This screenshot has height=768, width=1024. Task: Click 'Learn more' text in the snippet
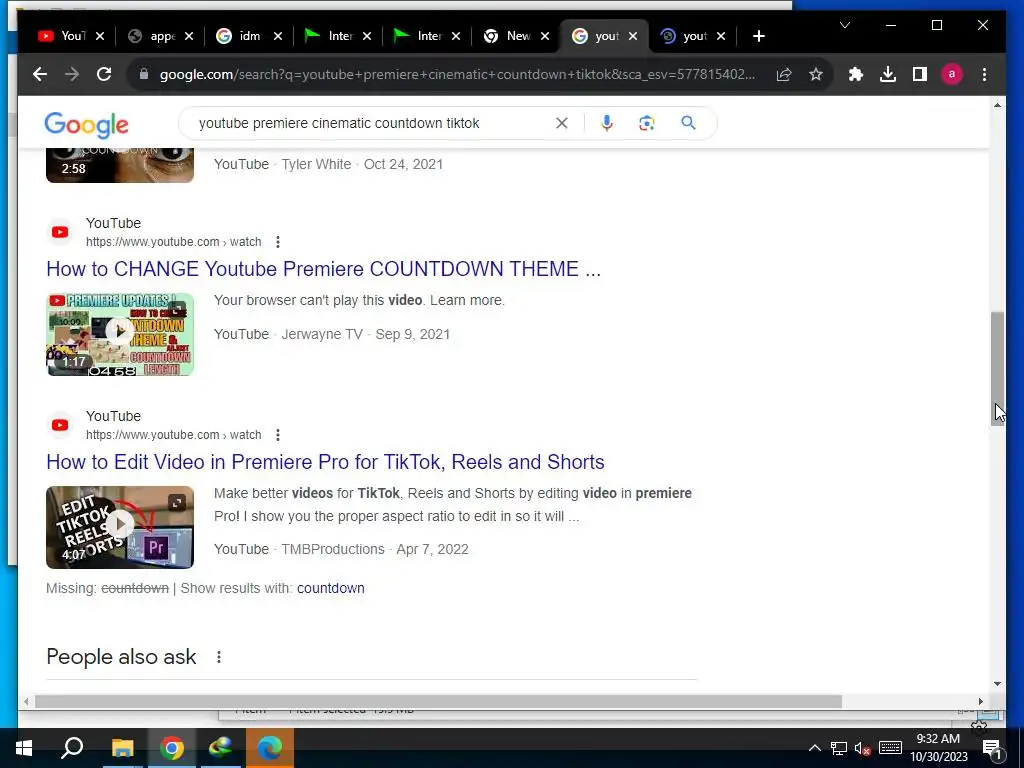[467, 300]
